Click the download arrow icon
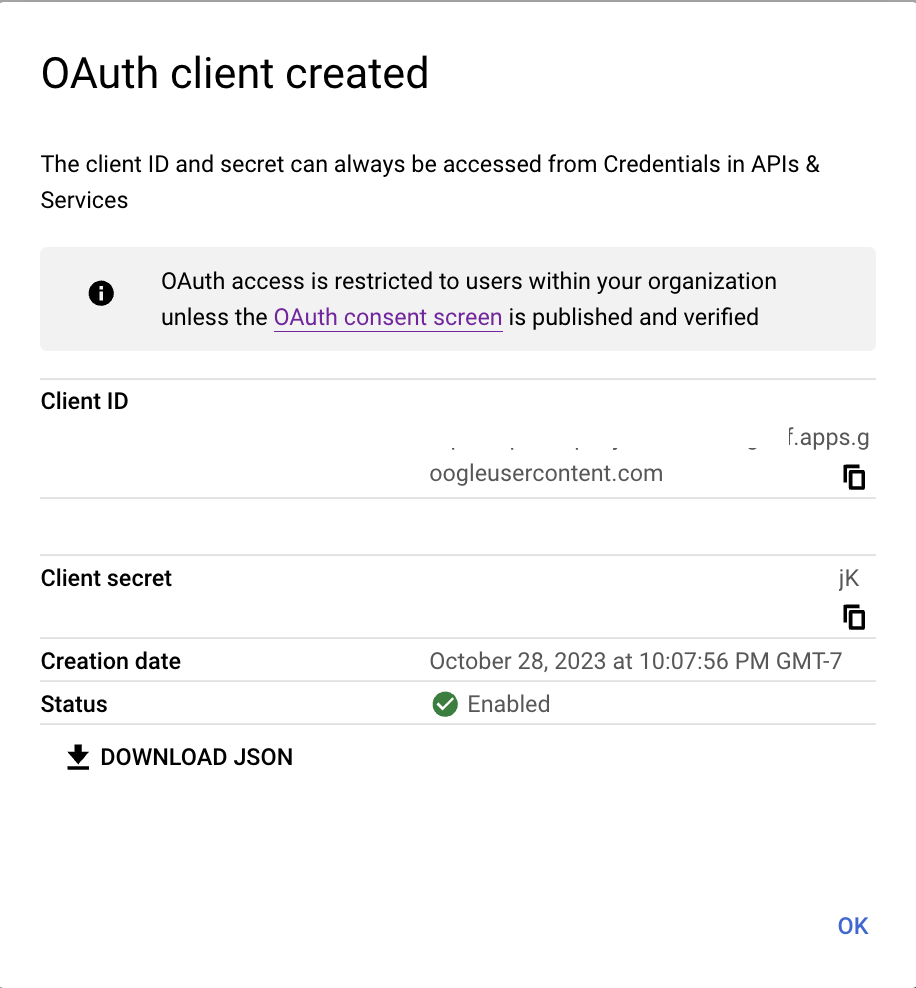Viewport: 916px width, 988px height. [x=78, y=757]
